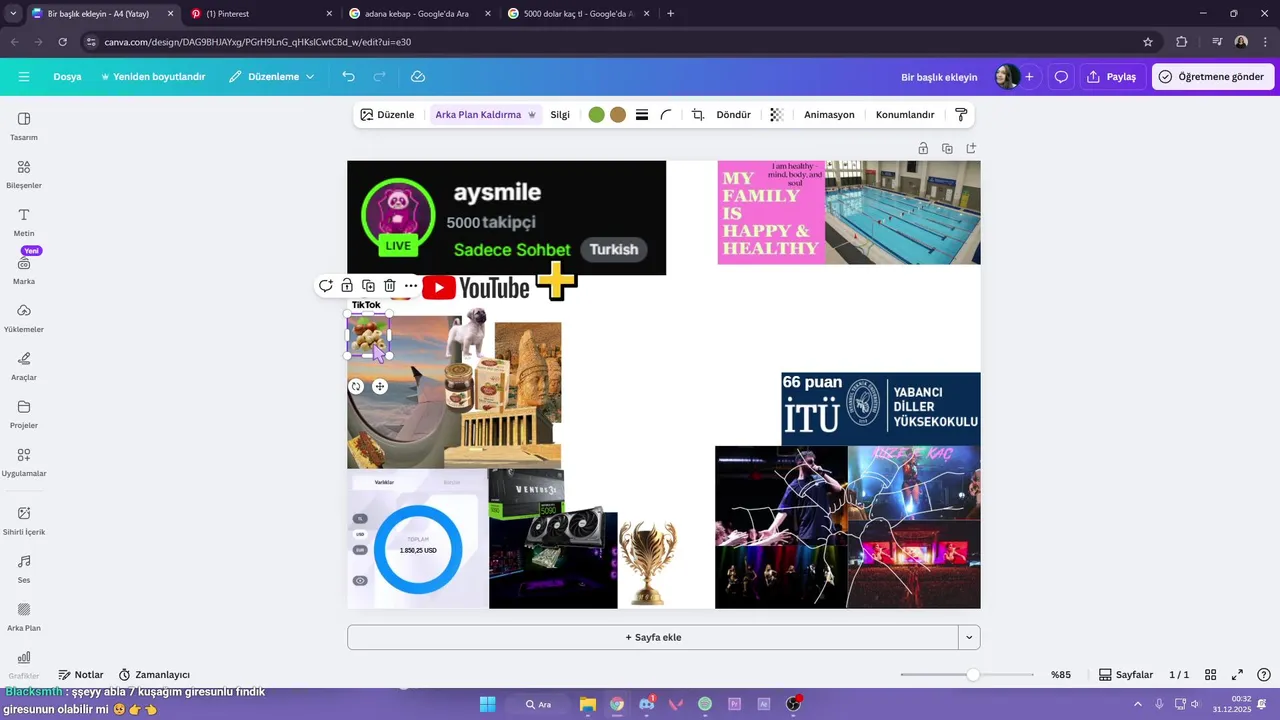Image resolution: width=1280 pixels, height=720 pixels.
Task: Add new page icon above canvas
Action: point(971,148)
